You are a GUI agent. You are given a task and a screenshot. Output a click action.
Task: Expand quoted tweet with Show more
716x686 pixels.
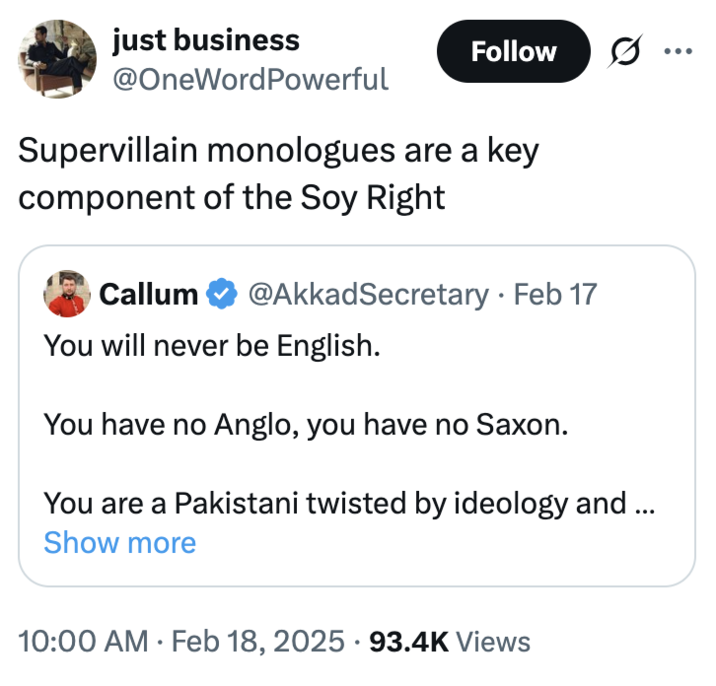click(120, 543)
